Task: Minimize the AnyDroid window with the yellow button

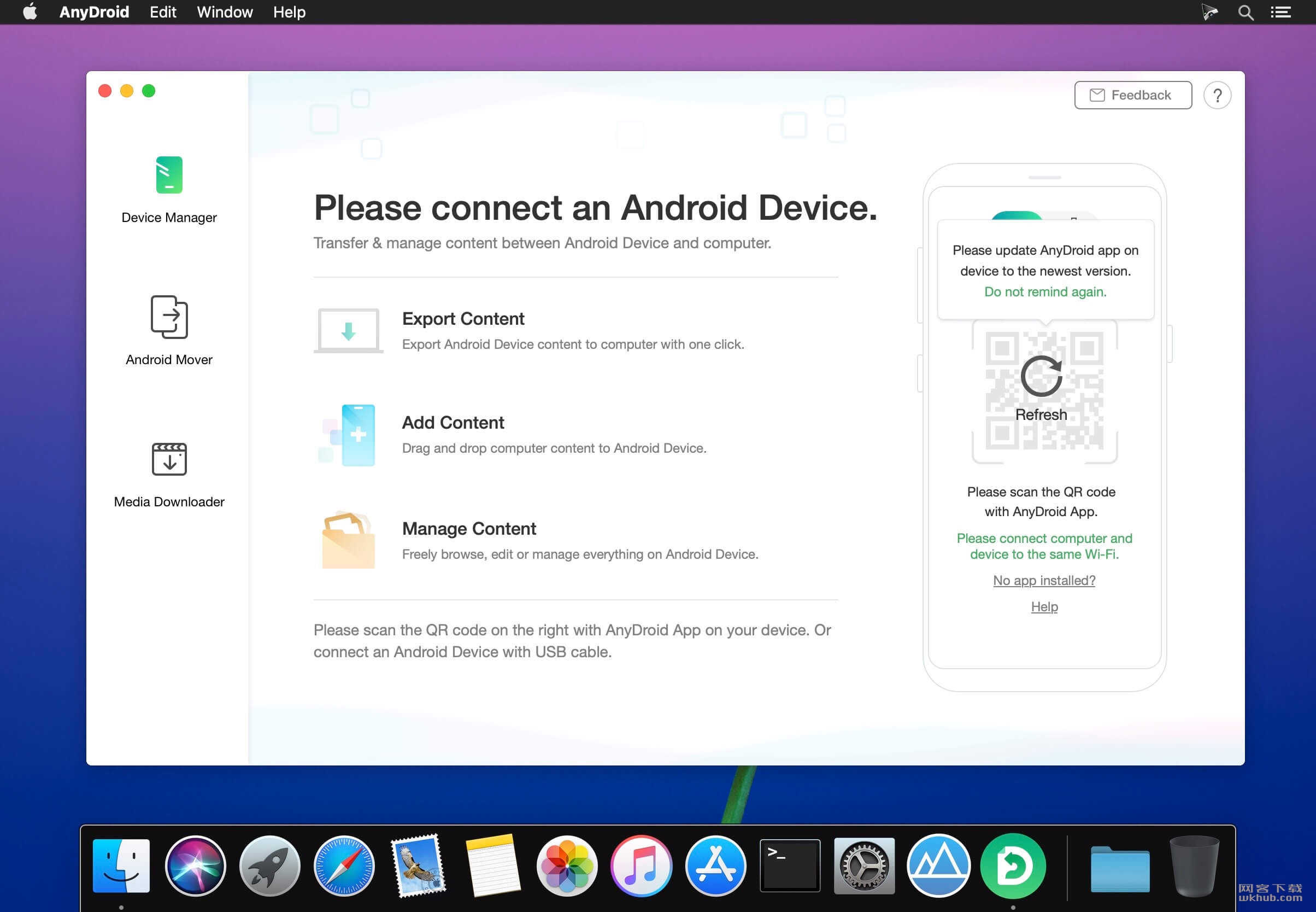Action: click(127, 91)
